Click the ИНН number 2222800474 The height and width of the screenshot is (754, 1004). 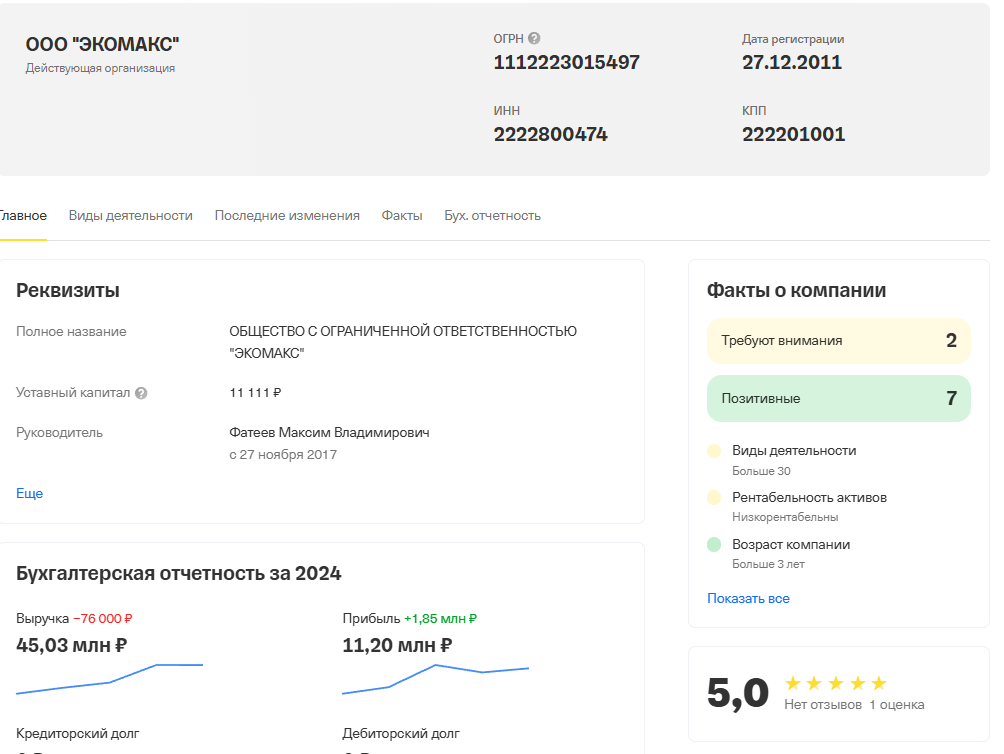550,134
